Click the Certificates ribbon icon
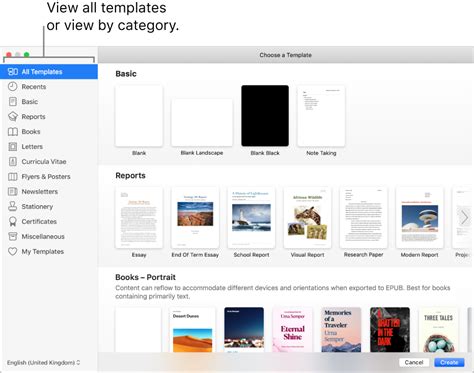The image size is (474, 373). click(x=13, y=222)
